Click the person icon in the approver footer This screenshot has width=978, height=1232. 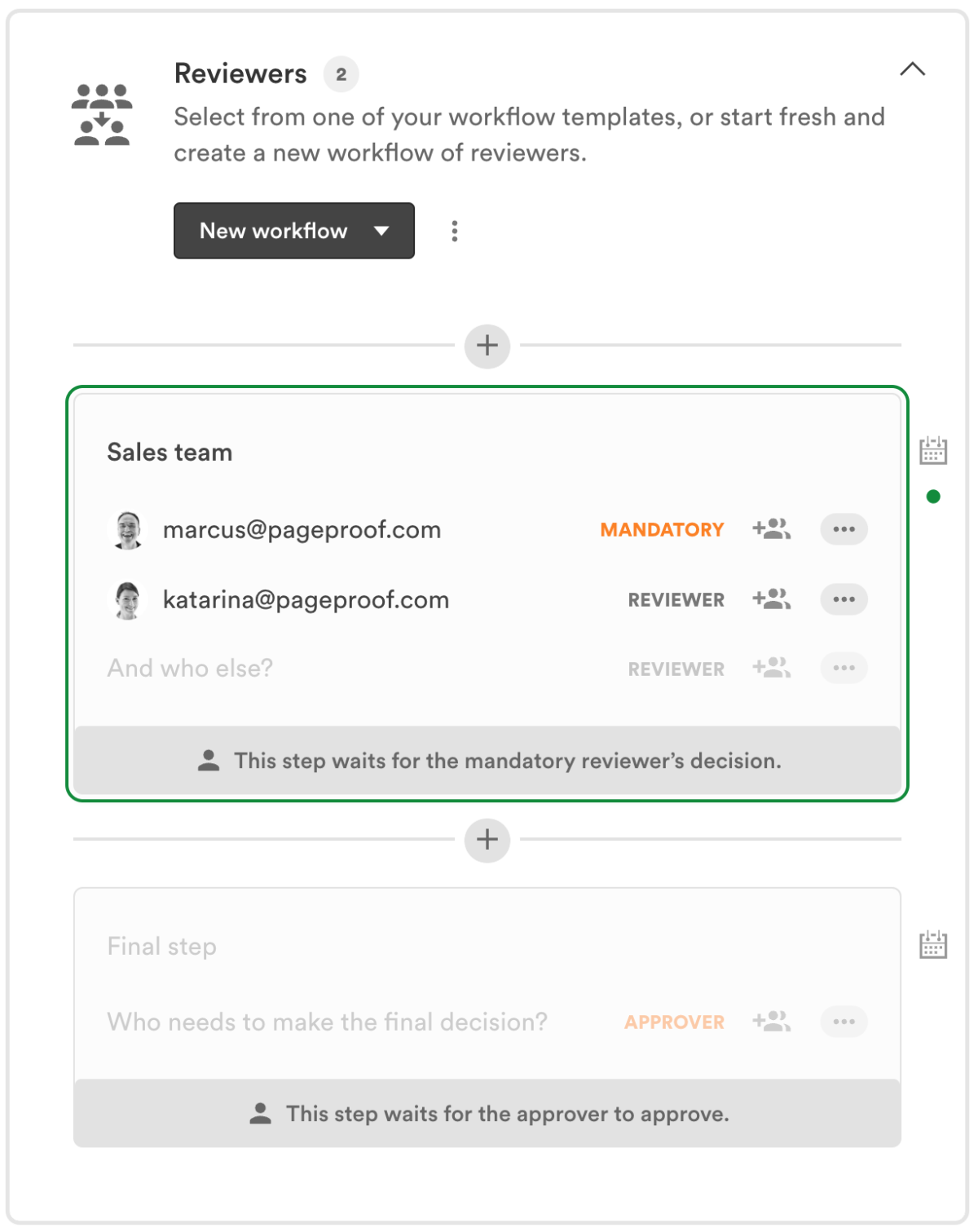tap(261, 1112)
